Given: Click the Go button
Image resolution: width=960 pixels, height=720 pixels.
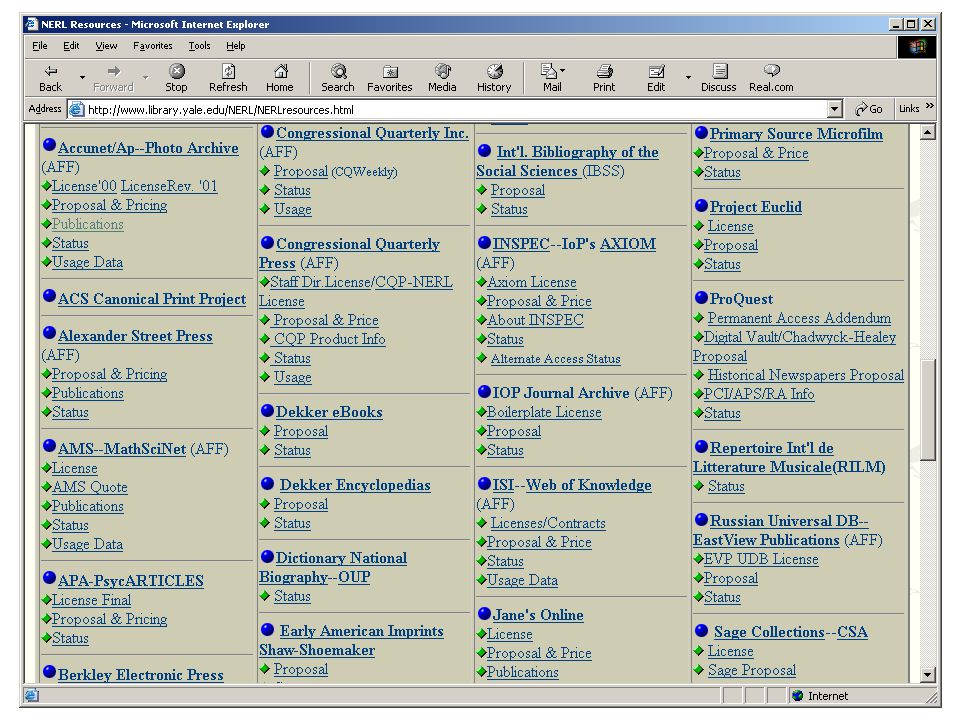Looking at the screenshot, I should [x=869, y=109].
